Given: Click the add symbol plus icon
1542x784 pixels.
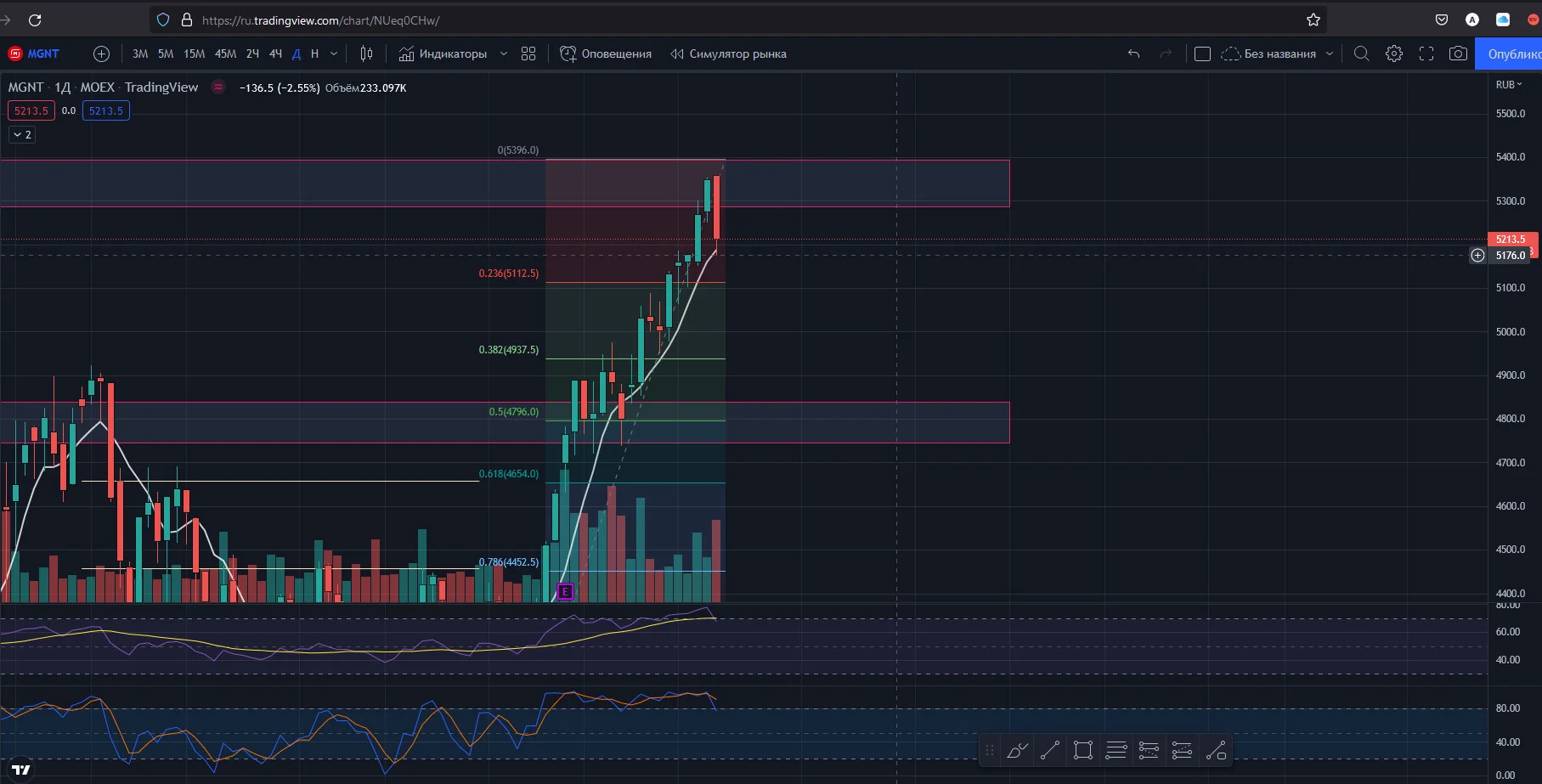Looking at the screenshot, I should coord(101,54).
